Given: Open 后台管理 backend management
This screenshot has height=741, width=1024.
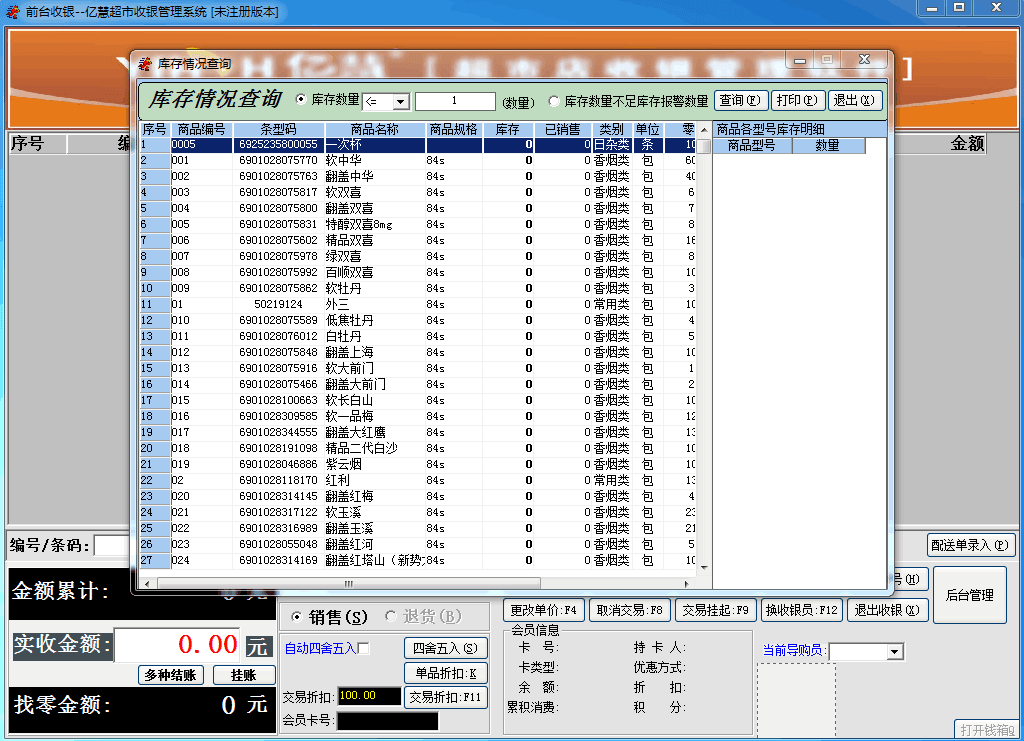Looking at the screenshot, I should (x=969, y=595).
